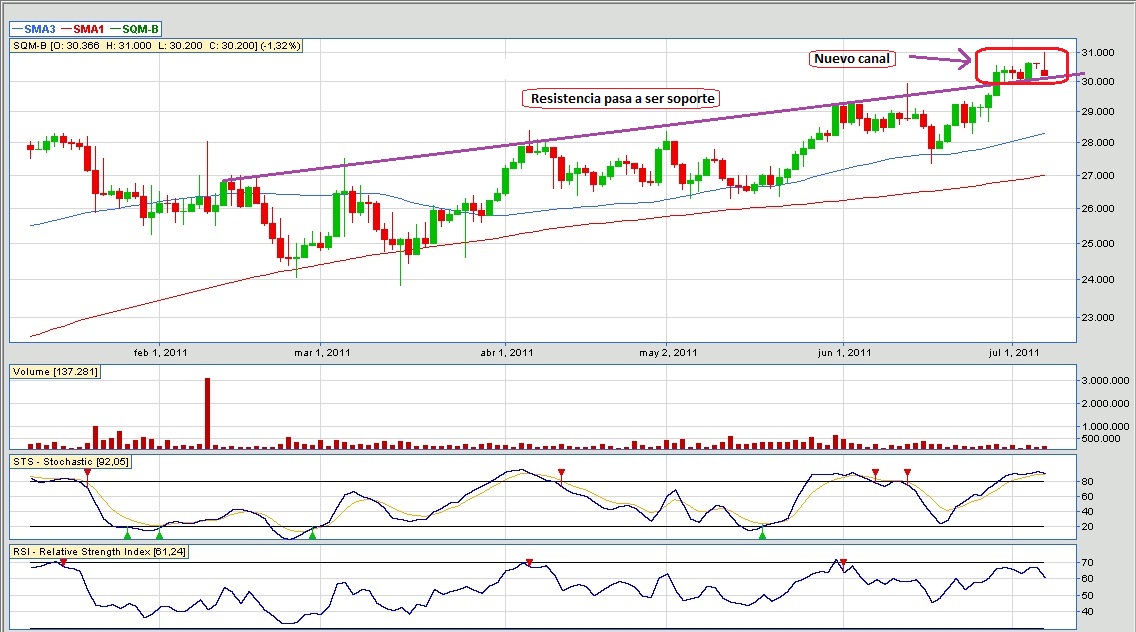Click the 'Nuevo canal' annotation label
Viewport: 1136px width, 632px height.
(852, 59)
